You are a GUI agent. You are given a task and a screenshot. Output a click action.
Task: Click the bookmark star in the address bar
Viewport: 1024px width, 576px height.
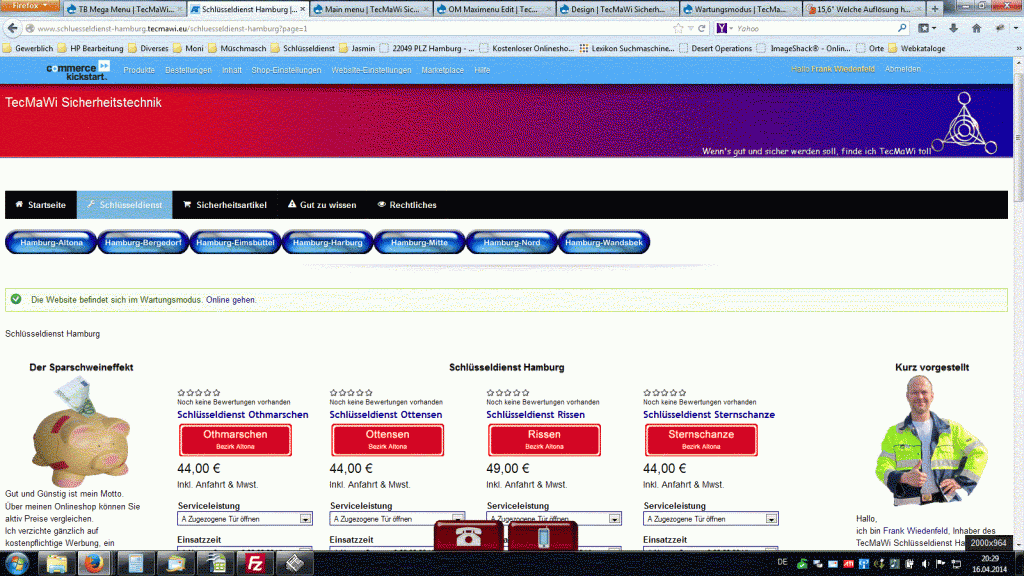click(x=678, y=28)
